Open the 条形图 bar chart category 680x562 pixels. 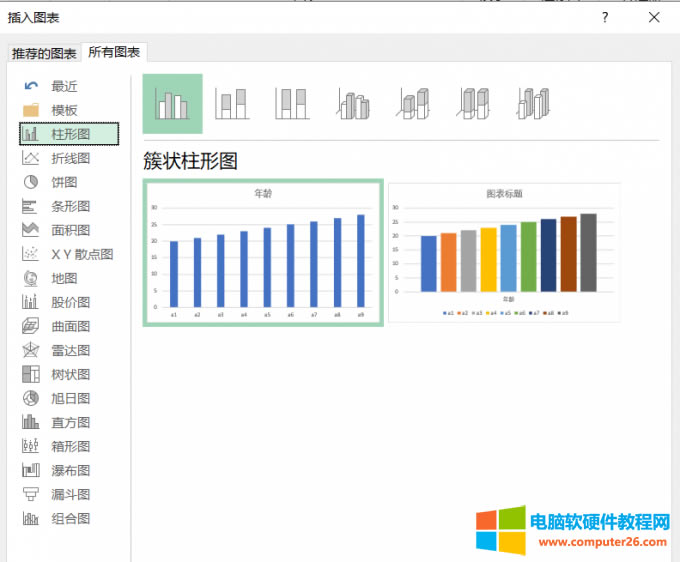[x=69, y=206]
